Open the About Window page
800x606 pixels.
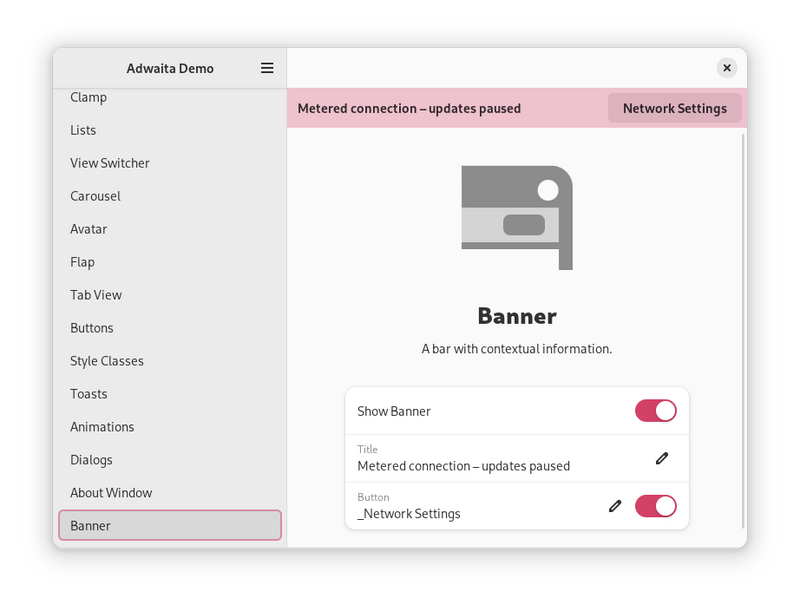point(170,493)
